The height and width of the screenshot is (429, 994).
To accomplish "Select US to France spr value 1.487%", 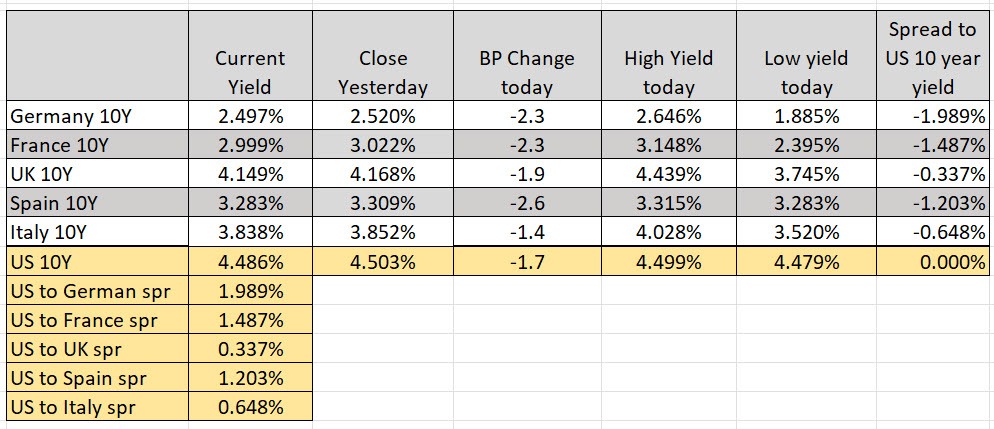I will [x=250, y=320].
